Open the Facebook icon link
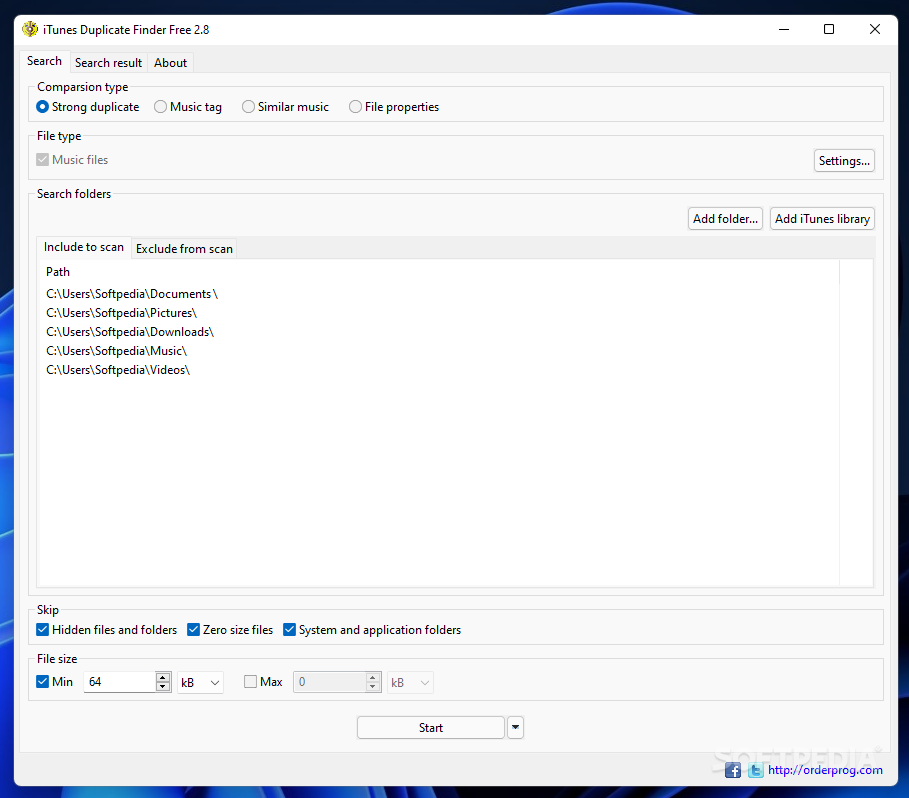The height and width of the screenshot is (798, 909). [733, 770]
